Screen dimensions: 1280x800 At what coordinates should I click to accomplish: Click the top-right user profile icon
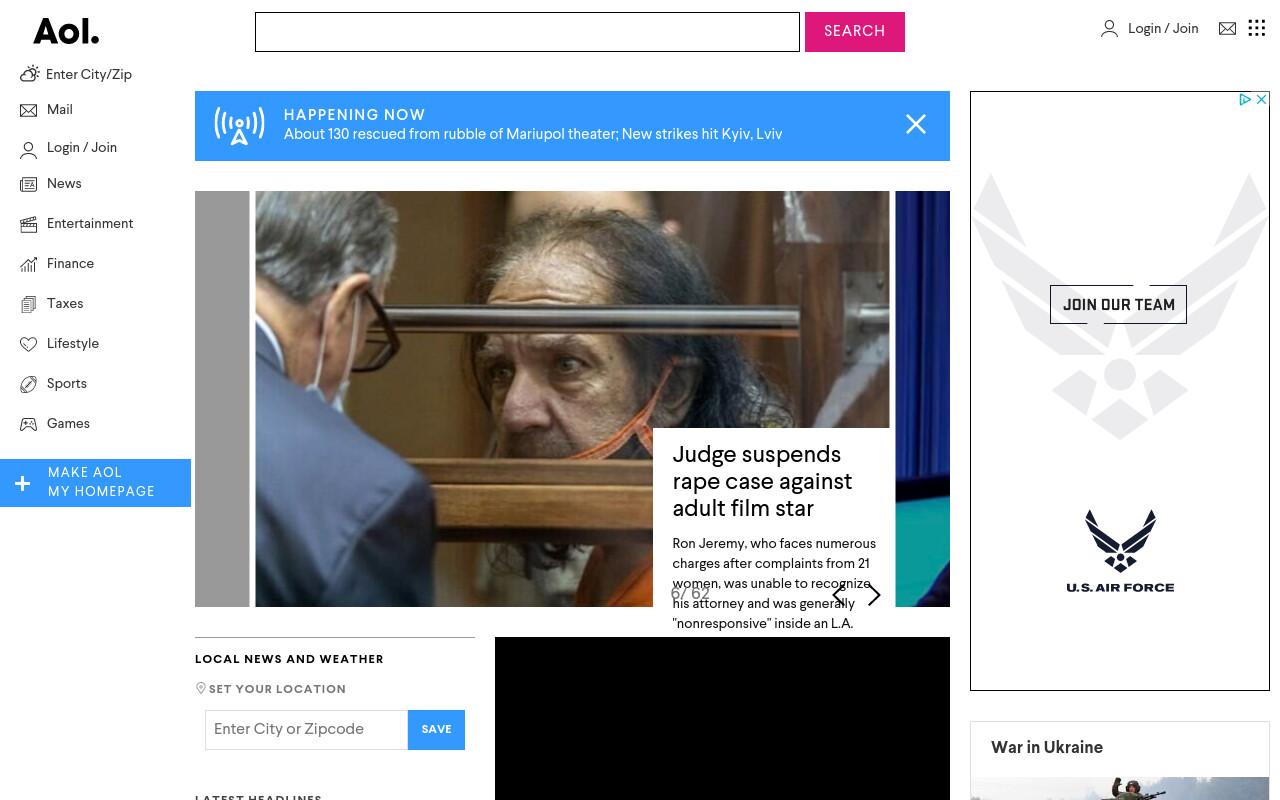click(1109, 29)
